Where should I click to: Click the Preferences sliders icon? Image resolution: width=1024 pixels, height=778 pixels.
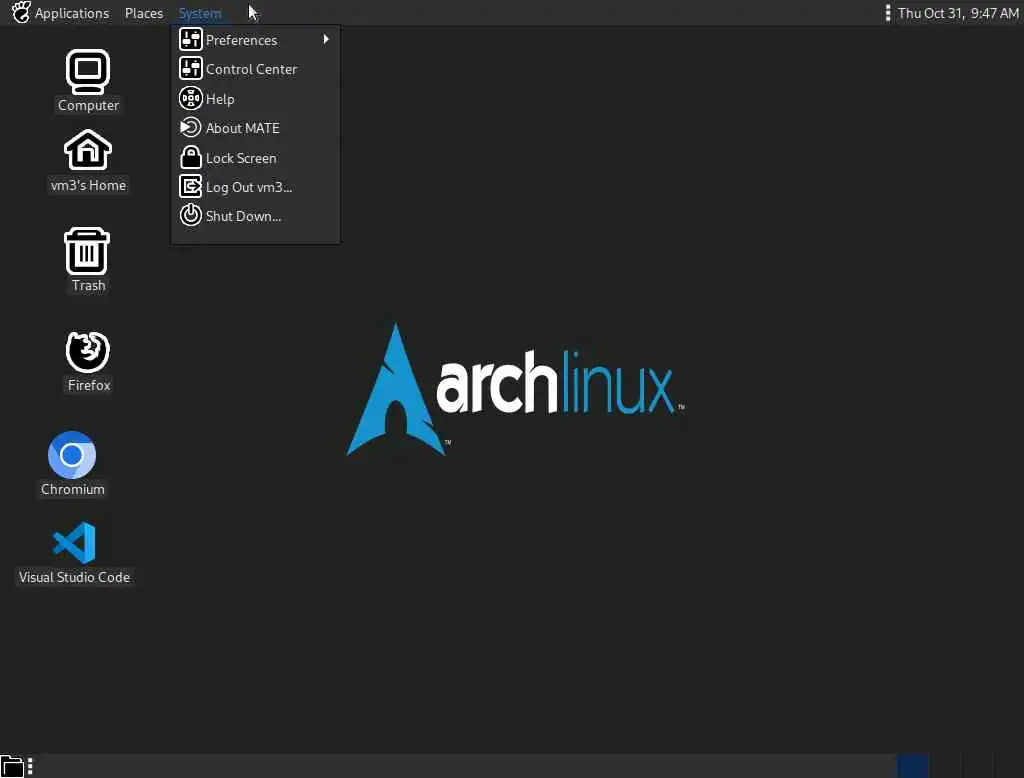point(191,39)
